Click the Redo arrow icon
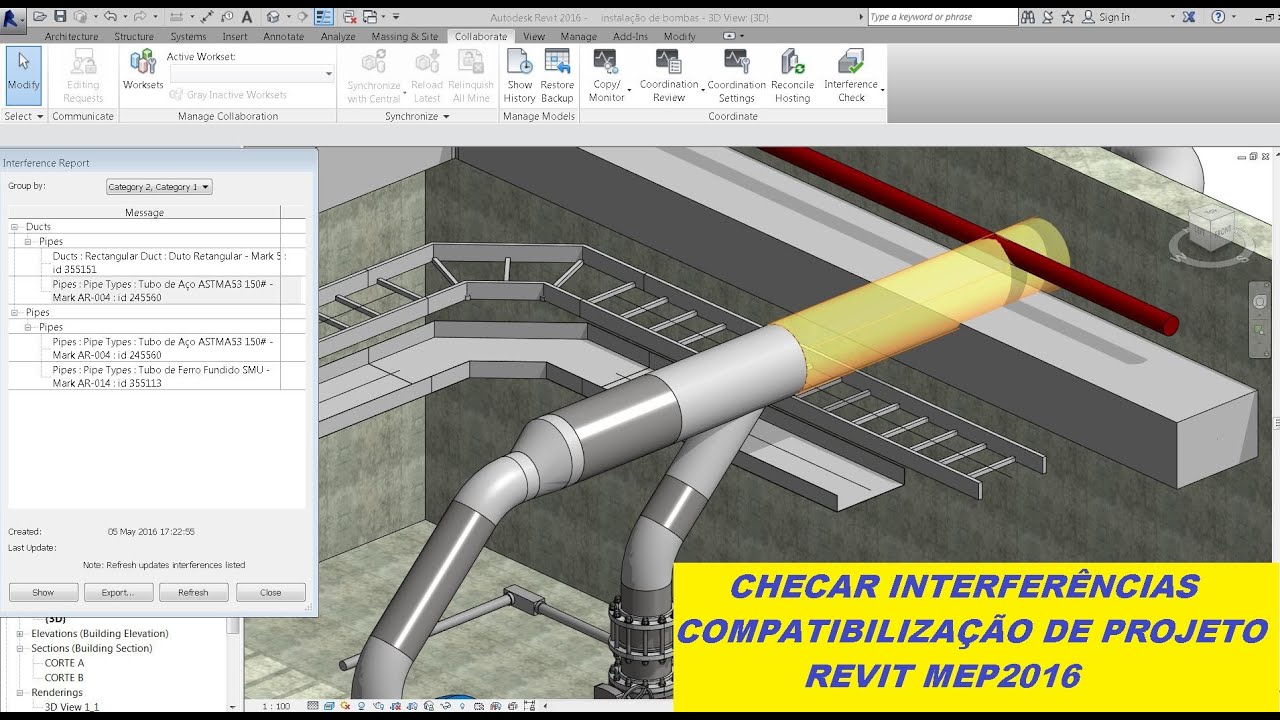The height and width of the screenshot is (720, 1280). [x=140, y=16]
